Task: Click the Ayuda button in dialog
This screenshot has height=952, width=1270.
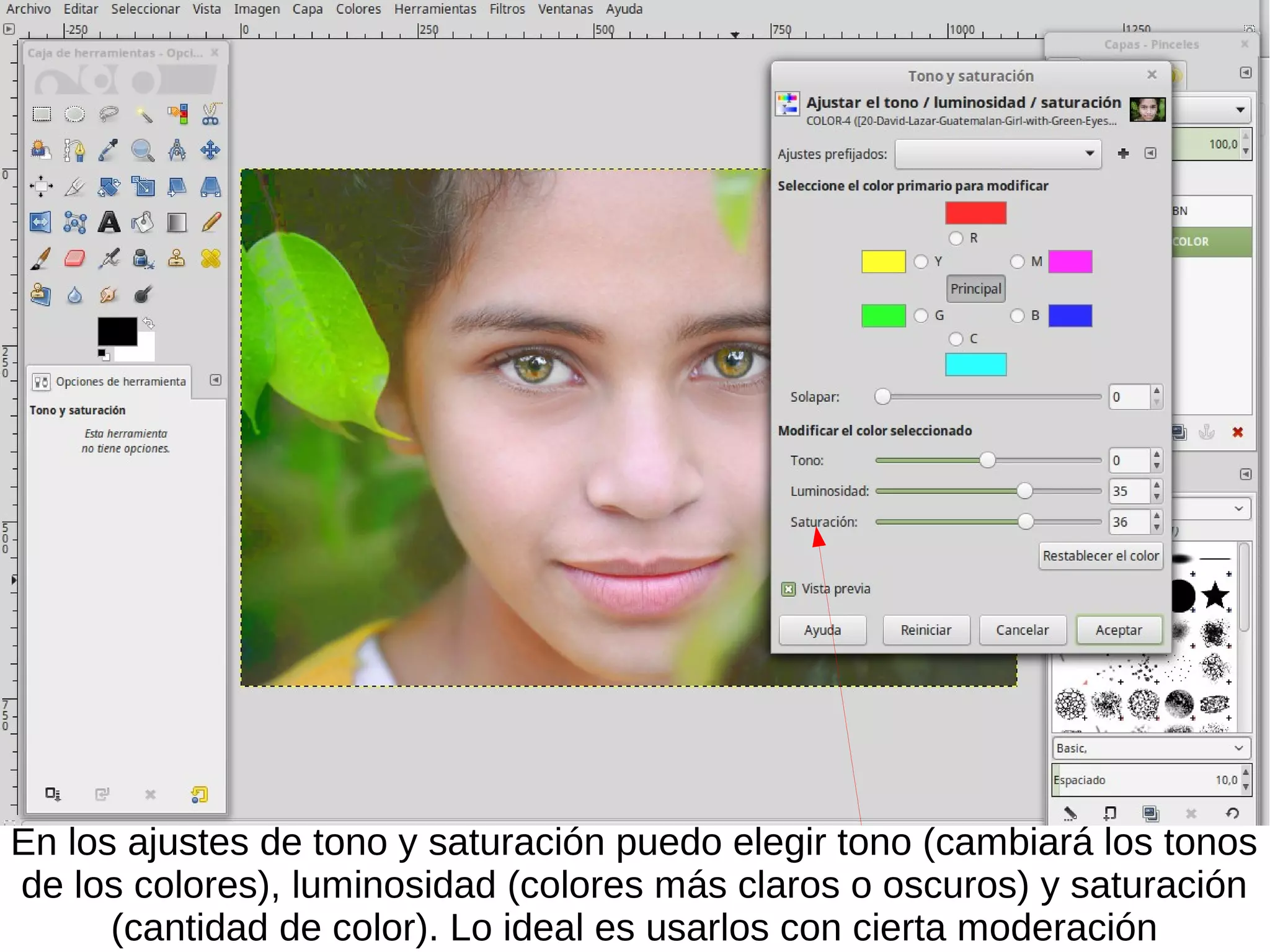Action: pos(823,630)
